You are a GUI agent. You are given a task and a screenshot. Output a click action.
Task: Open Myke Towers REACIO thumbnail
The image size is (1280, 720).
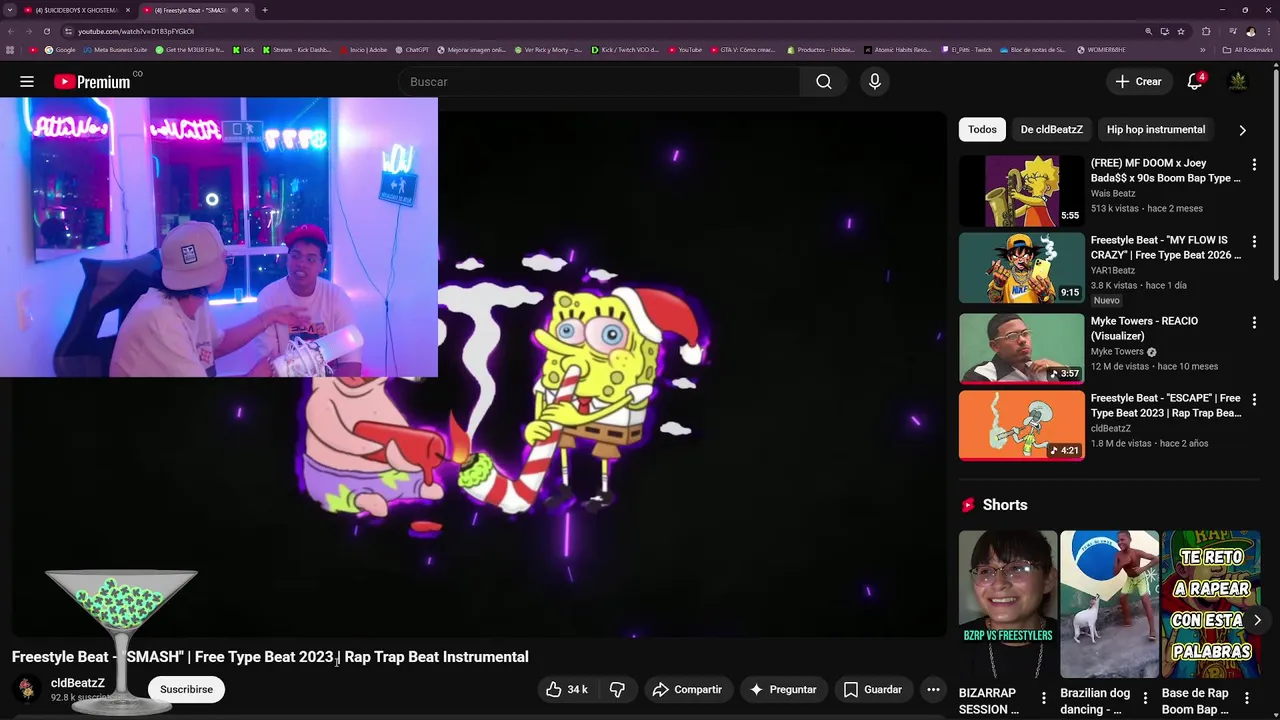pos(1021,348)
